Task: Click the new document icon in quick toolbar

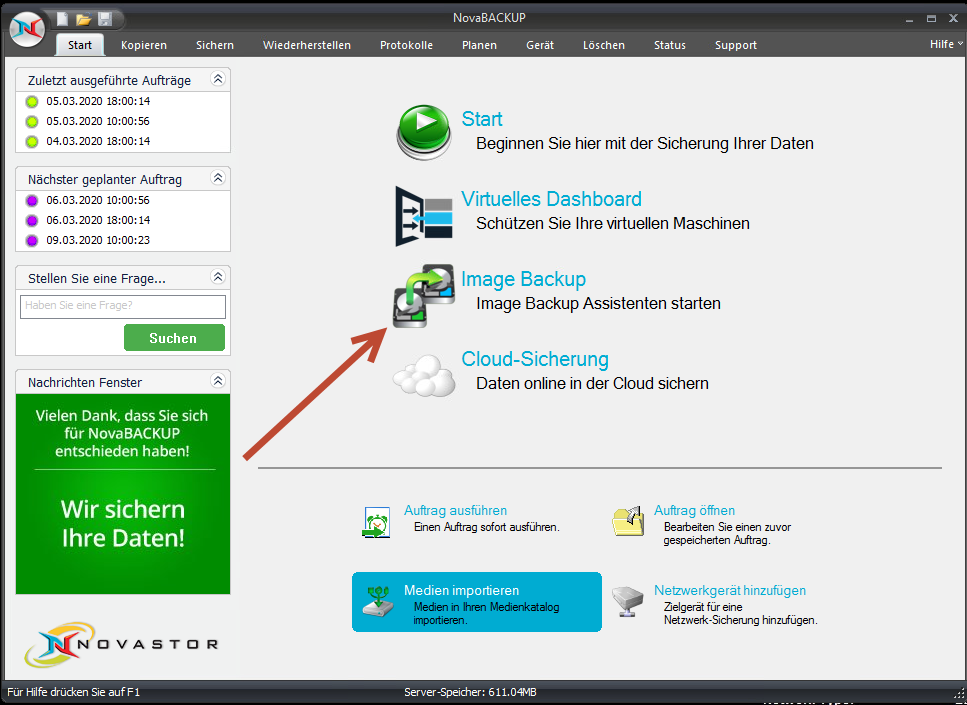Action: [62, 19]
